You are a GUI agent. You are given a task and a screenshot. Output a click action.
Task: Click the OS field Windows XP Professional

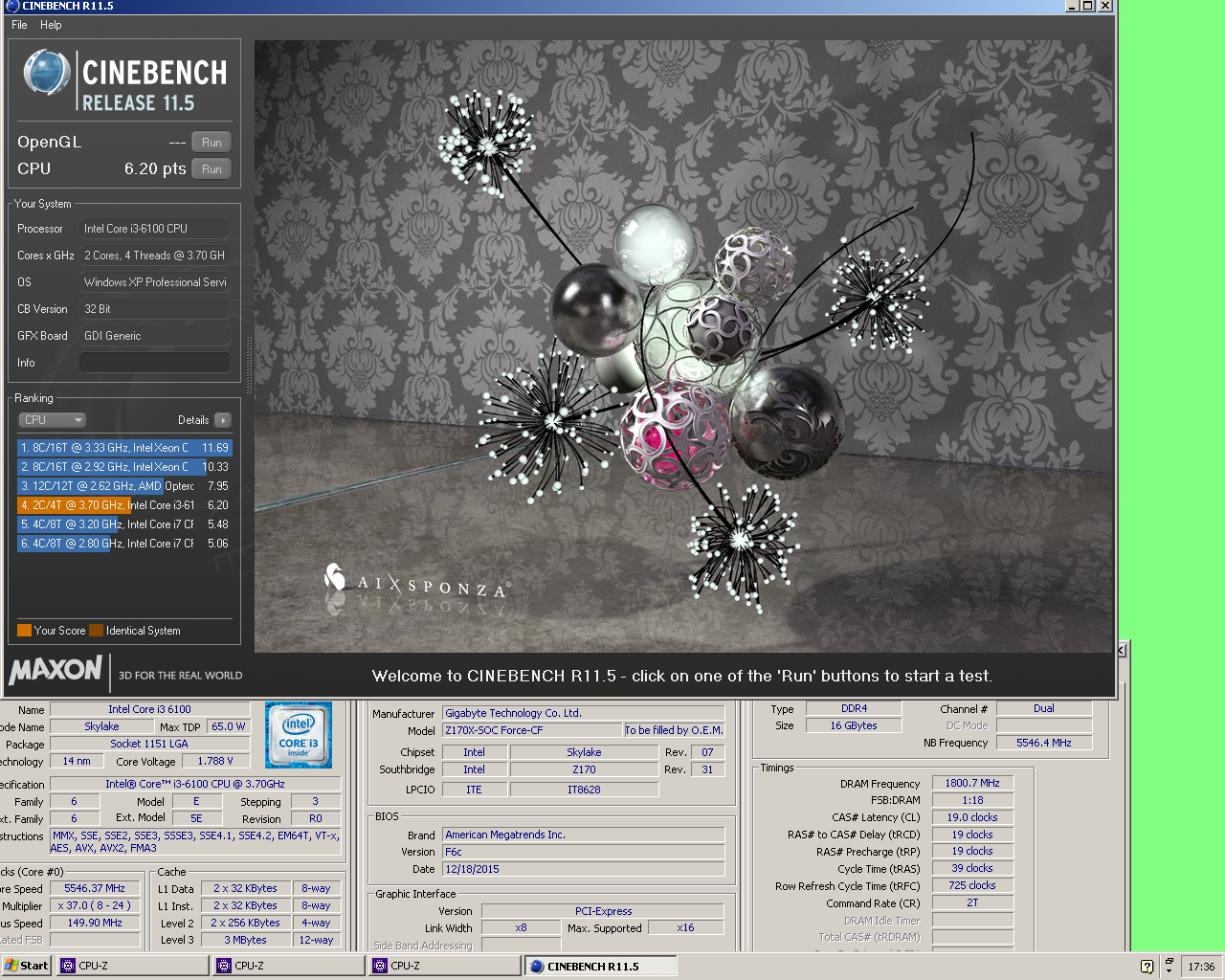tap(155, 282)
